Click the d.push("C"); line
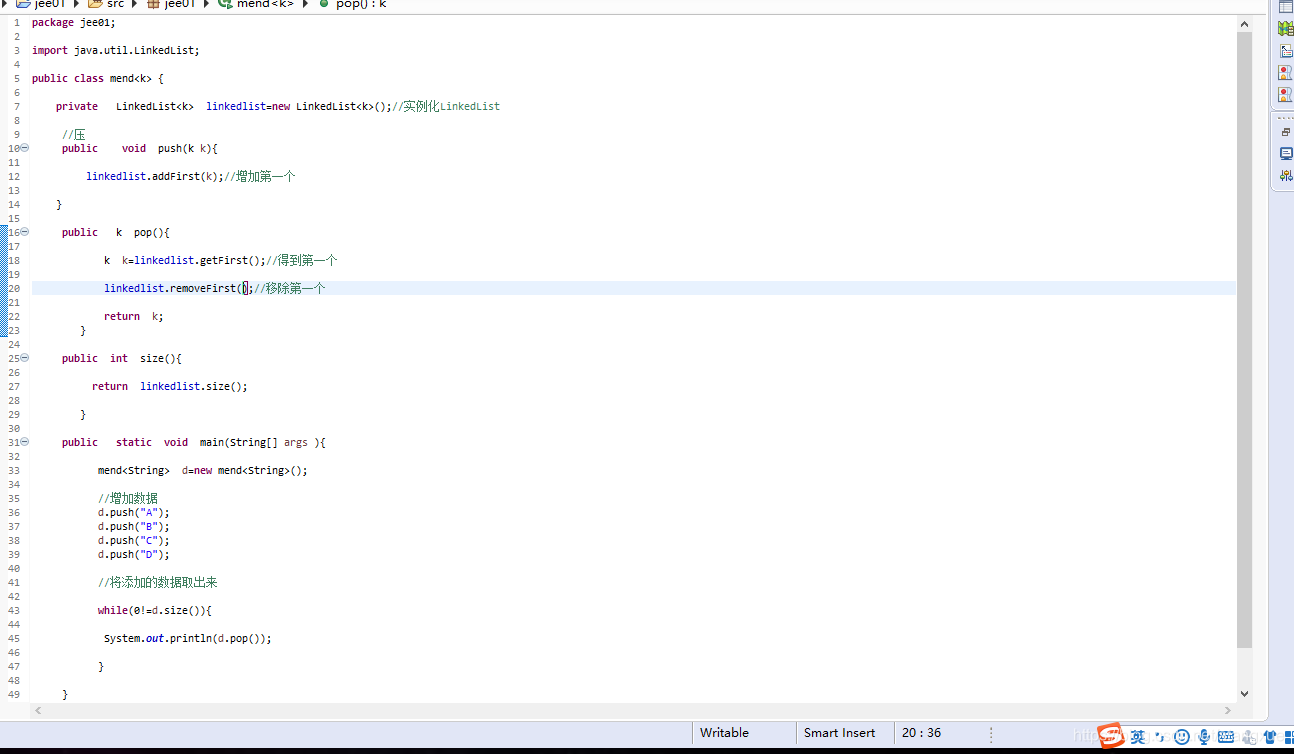This screenshot has height=754, width=1294. [134, 540]
